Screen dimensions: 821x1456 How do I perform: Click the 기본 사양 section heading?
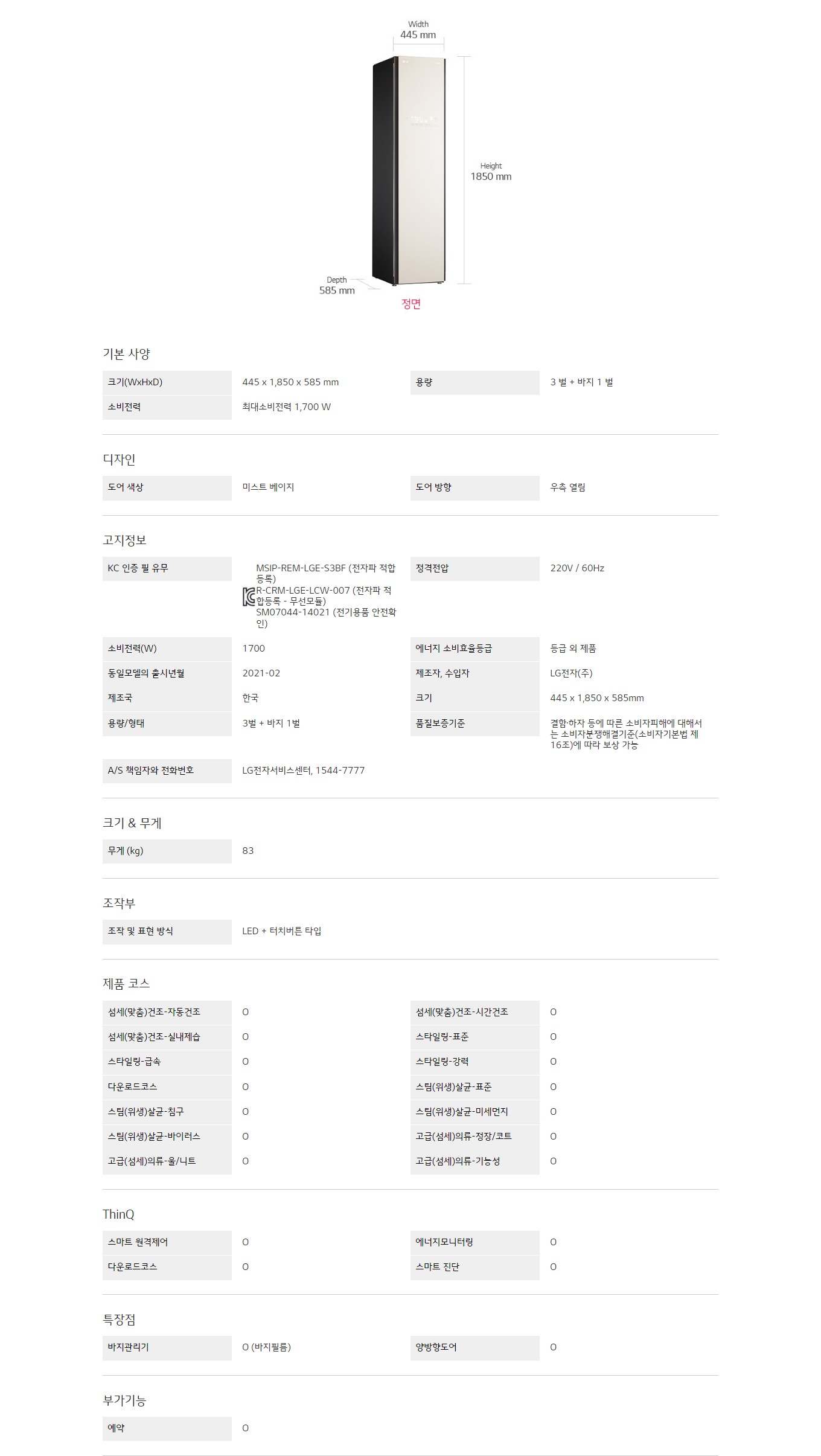(x=126, y=354)
